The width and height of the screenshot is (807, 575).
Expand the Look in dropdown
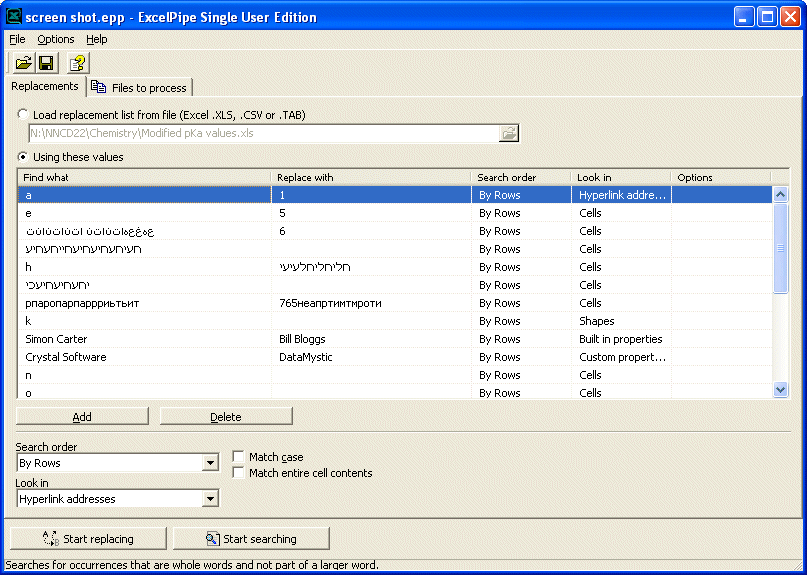click(x=210, y=499)
